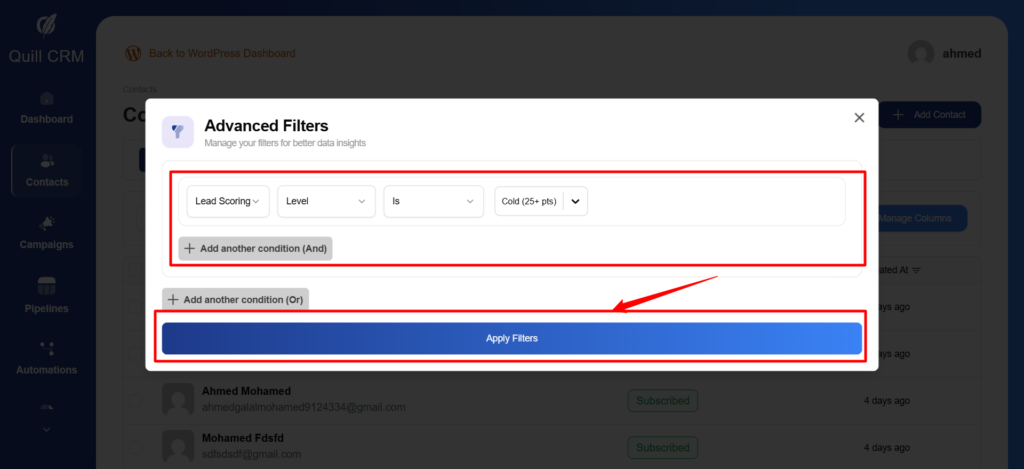1024x469 pixels.
Task: Open the Campaigns megaphone icon
Action: tap(47, 223)
